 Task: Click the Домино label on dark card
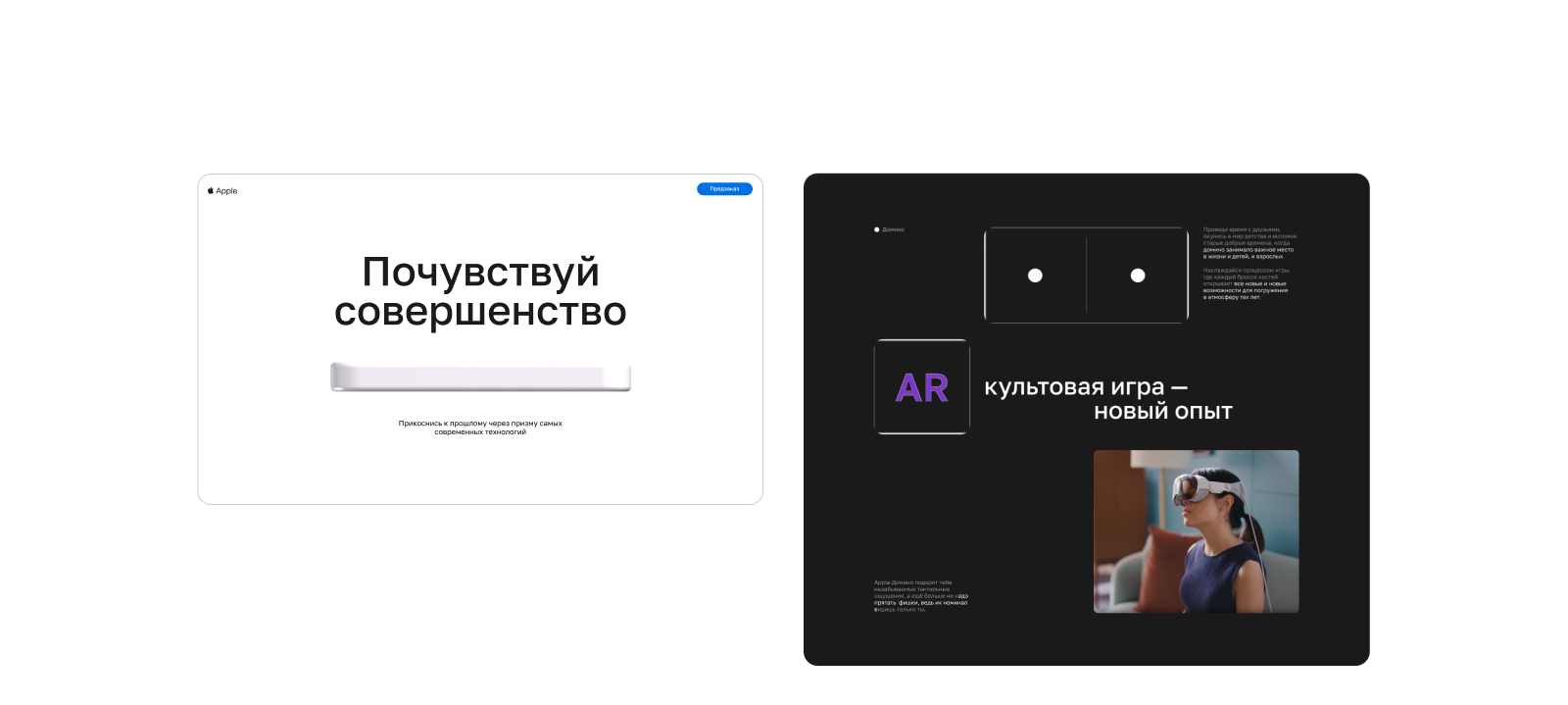pos(893,229)
